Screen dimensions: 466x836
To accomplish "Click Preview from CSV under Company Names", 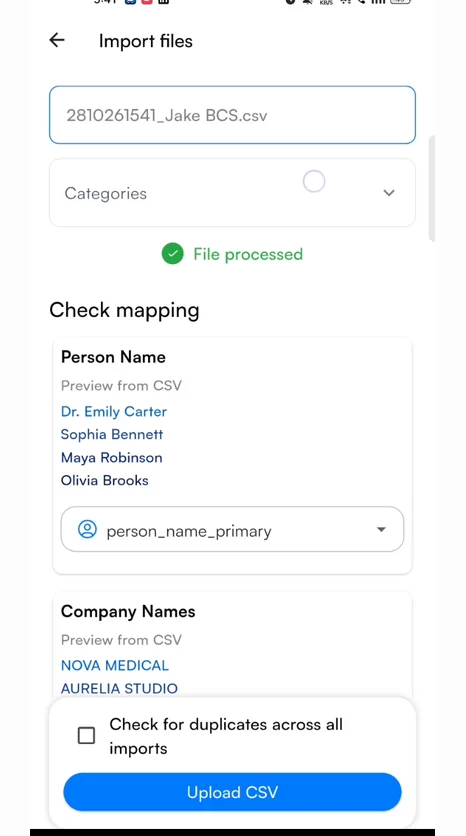I will 121,640.
